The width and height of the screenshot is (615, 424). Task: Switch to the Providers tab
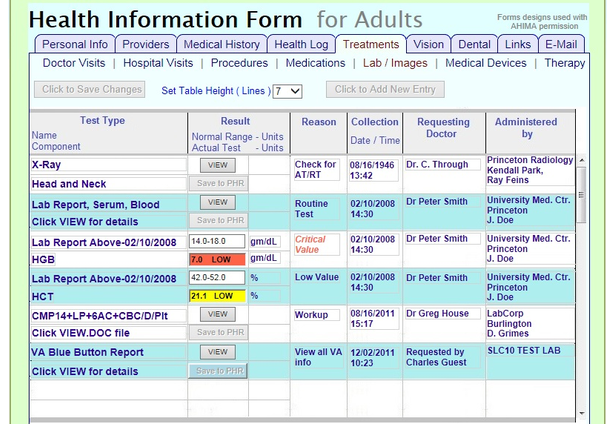[x=146, y=44]
